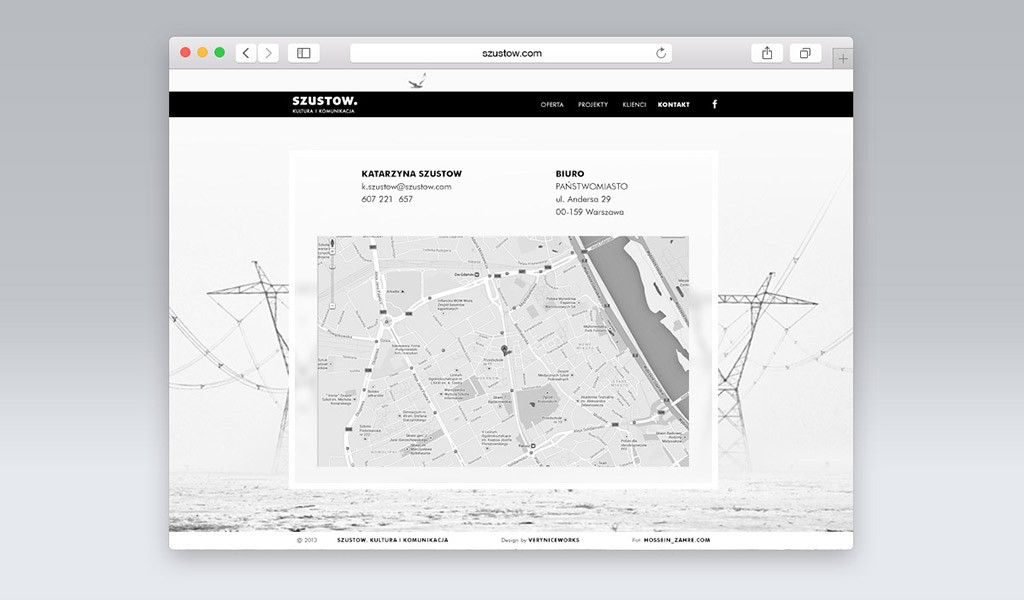
Task: Show all tabs with the tab overview icon
Action: tap(805, 53)
